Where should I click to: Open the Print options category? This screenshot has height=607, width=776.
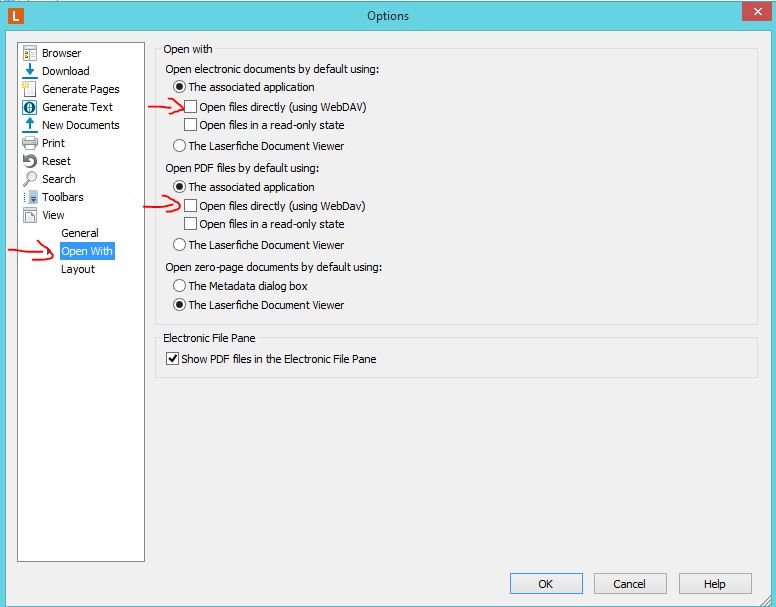pyautogui.click(x=53, y=143)
